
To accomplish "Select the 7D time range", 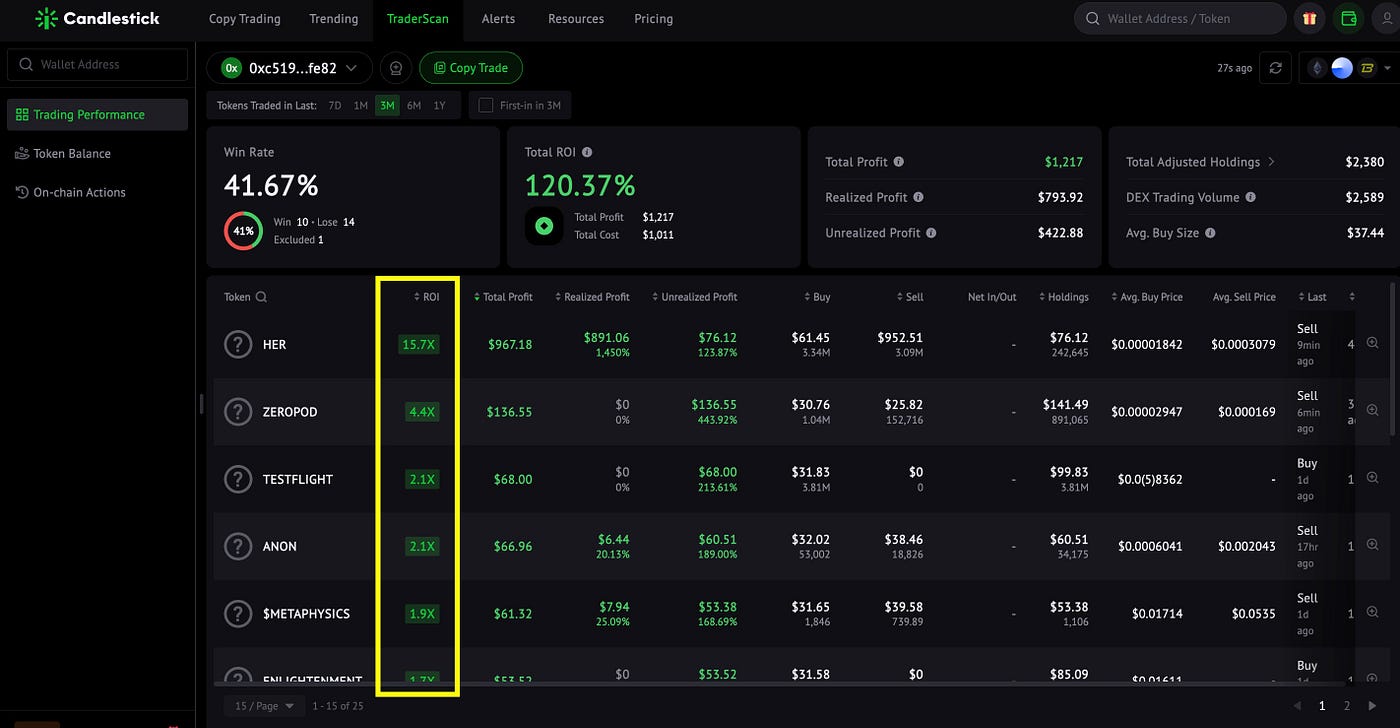I will 335,105.
